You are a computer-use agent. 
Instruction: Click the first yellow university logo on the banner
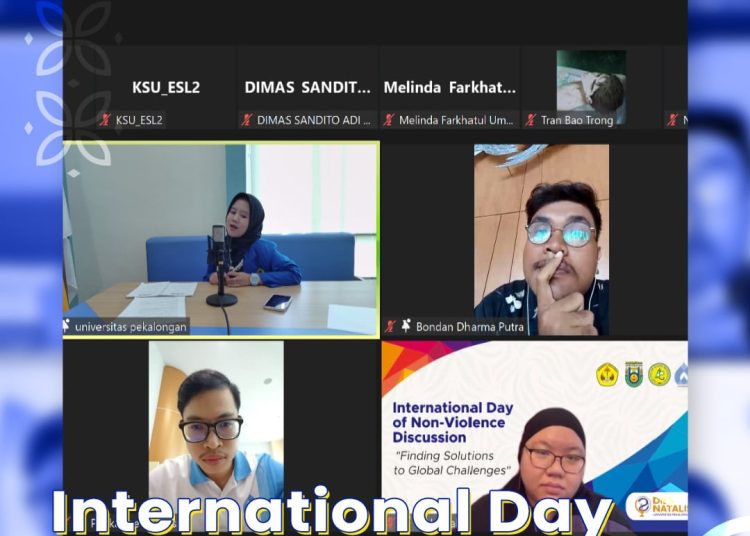click(x=607, y=374)
